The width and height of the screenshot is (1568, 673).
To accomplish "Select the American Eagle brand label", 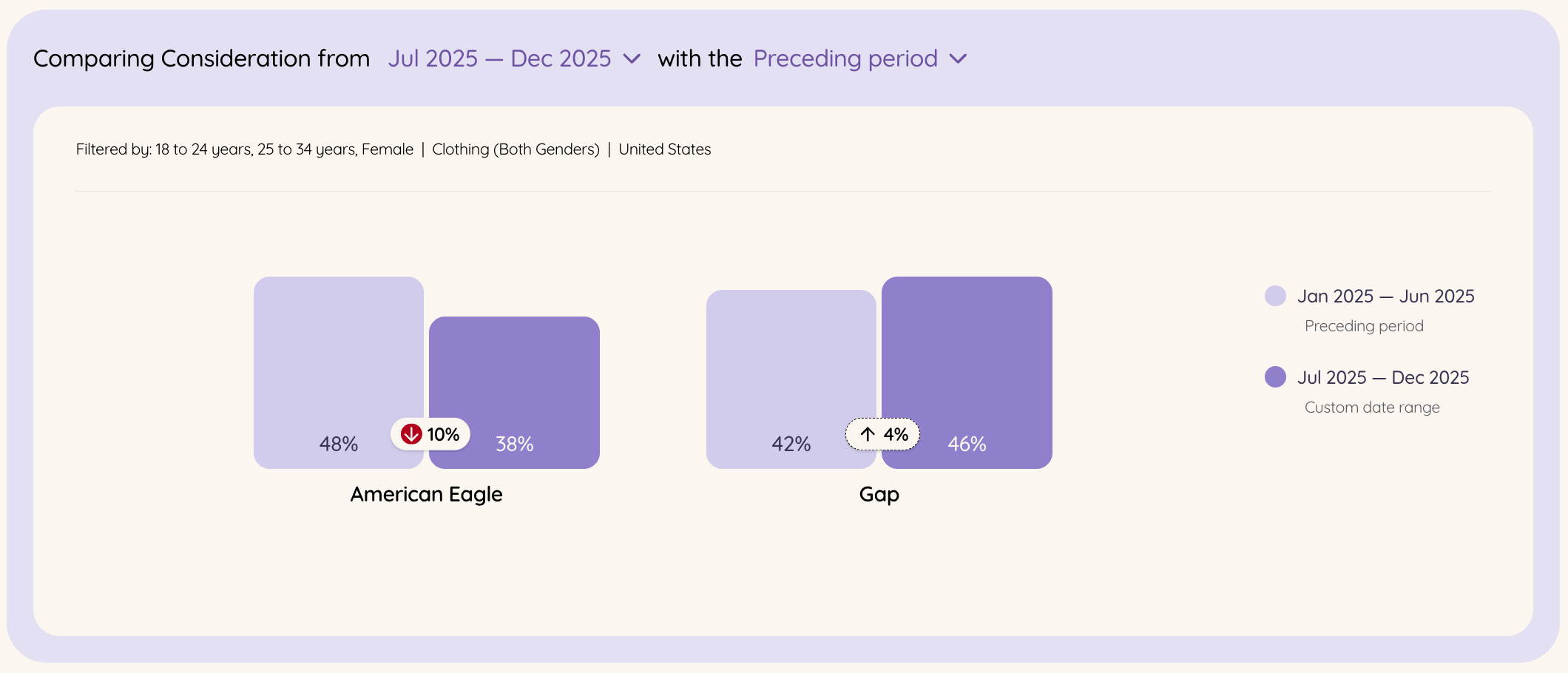I will click(426, 494).
